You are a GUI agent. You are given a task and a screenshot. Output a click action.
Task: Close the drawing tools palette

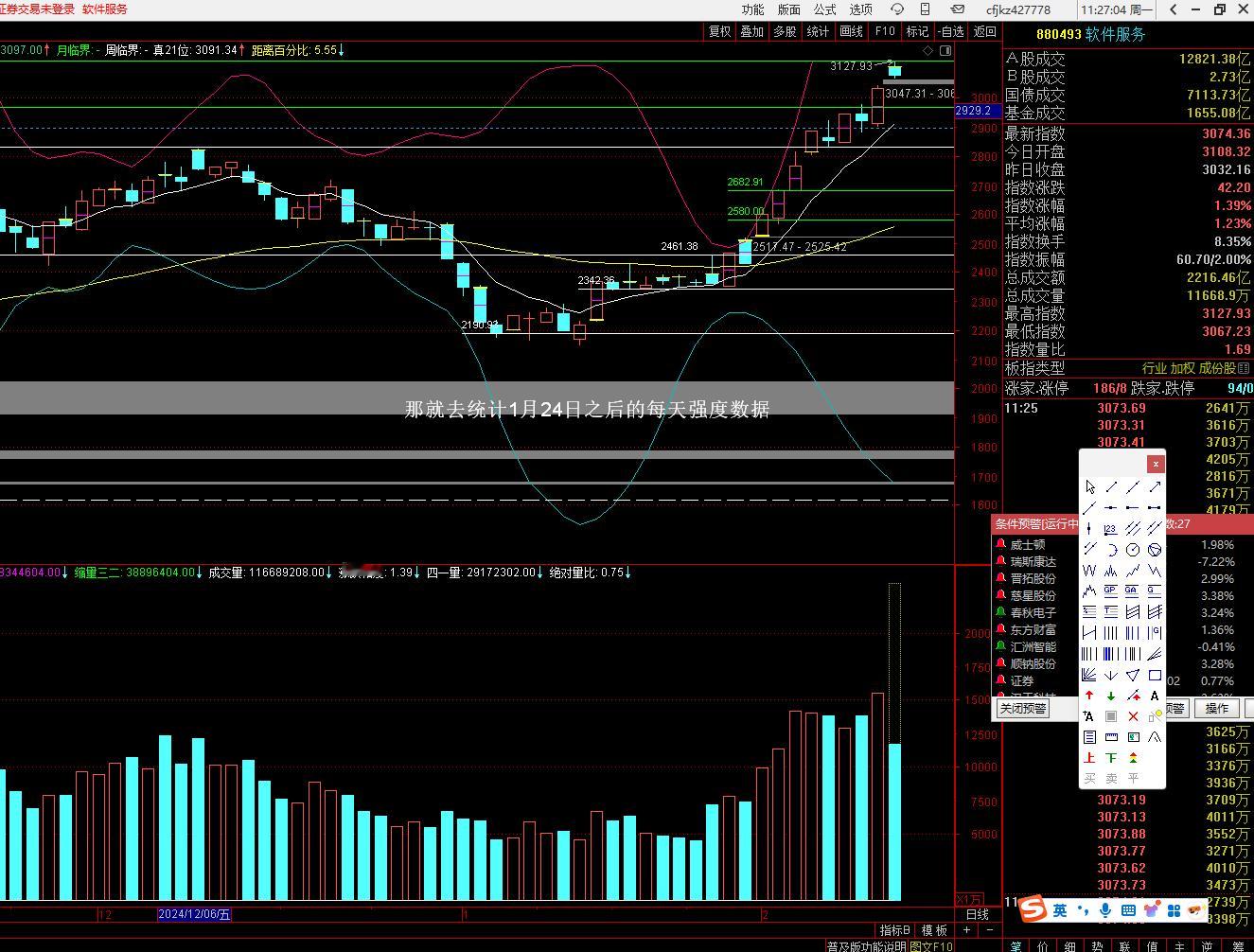1156,464
